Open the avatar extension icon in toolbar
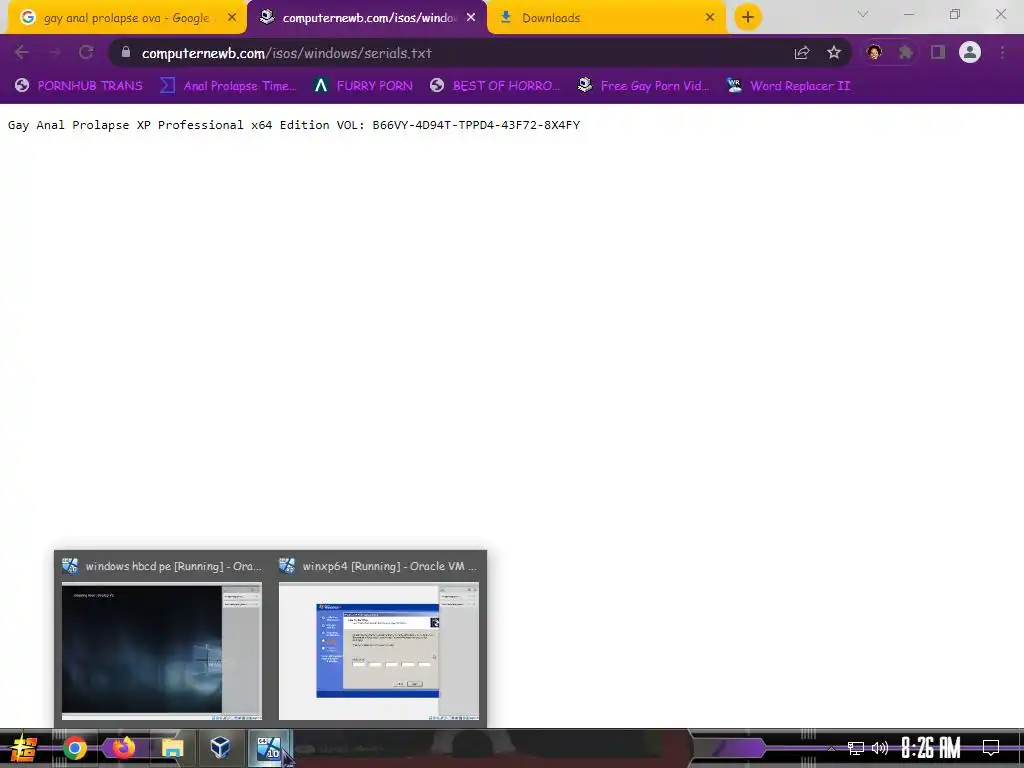 [x=874, y=53]
